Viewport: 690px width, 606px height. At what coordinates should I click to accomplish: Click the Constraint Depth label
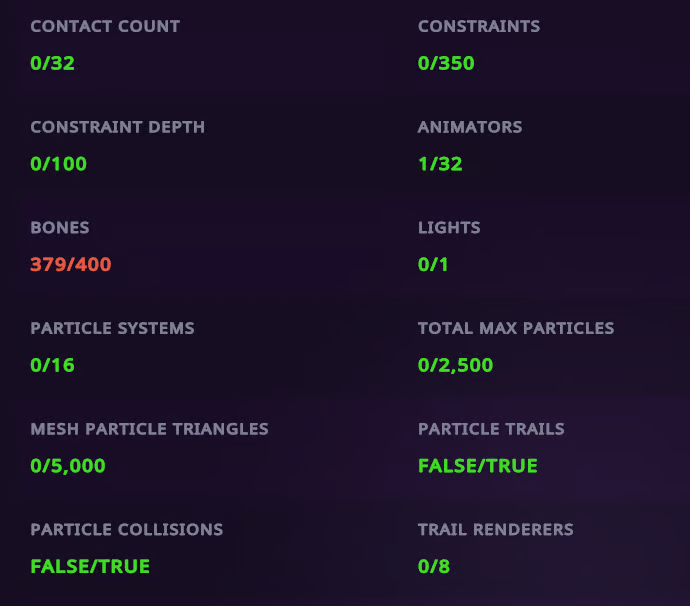coord(117,127)
